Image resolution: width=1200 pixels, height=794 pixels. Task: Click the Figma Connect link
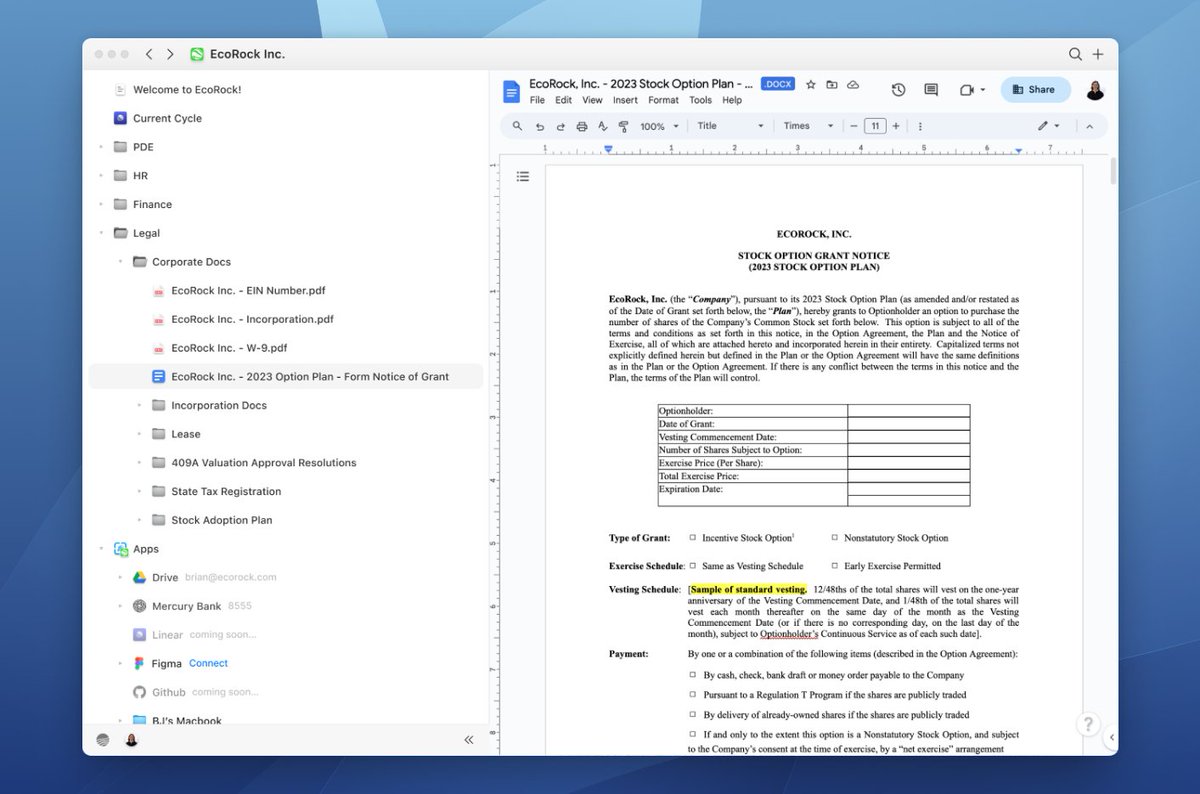click(x=208, y=663)
